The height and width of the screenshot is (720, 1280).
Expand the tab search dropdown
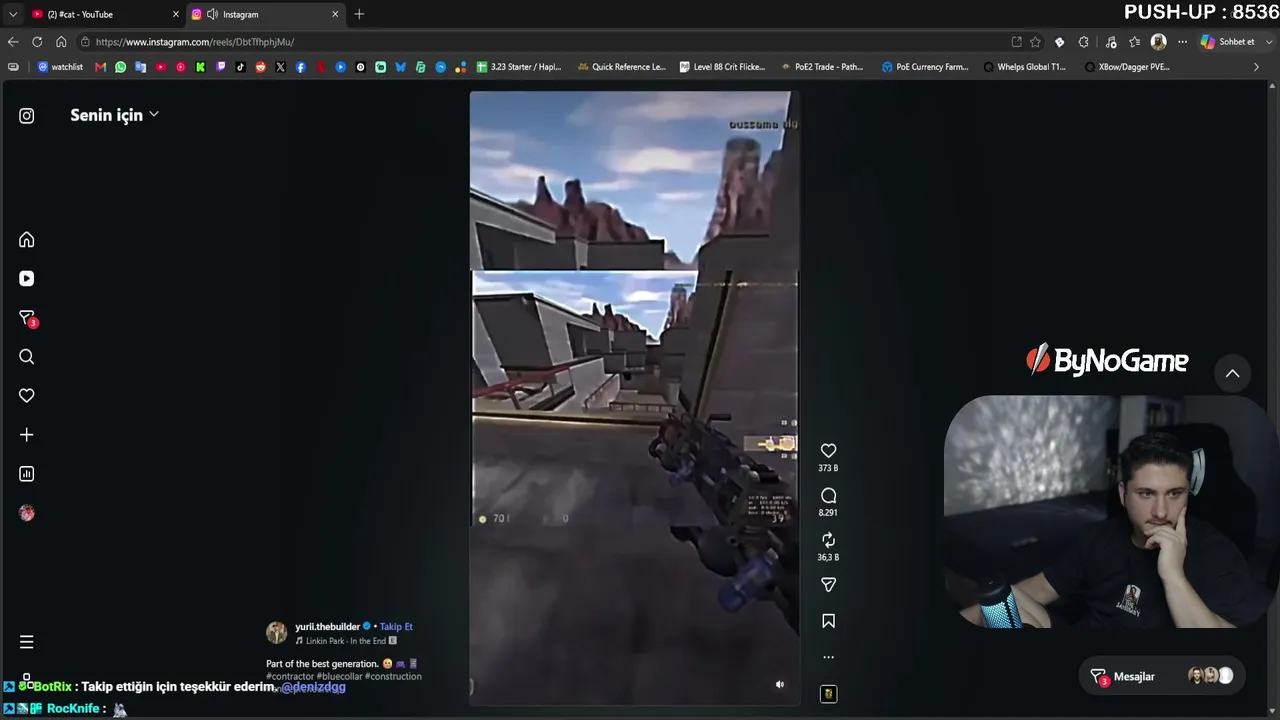point(13,14)
